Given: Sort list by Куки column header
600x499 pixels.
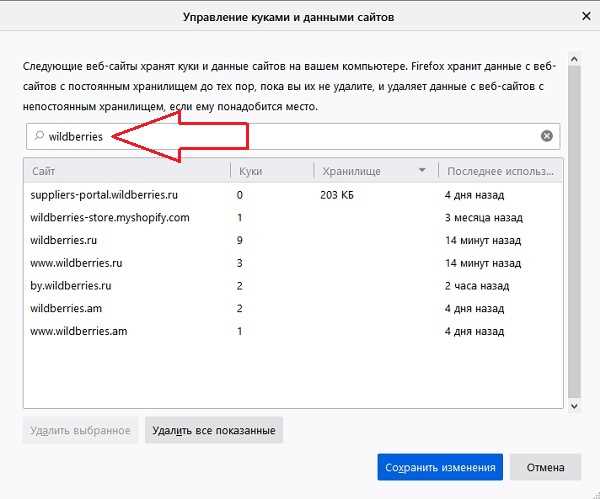Looking at the screenshot, I should 271,171.
